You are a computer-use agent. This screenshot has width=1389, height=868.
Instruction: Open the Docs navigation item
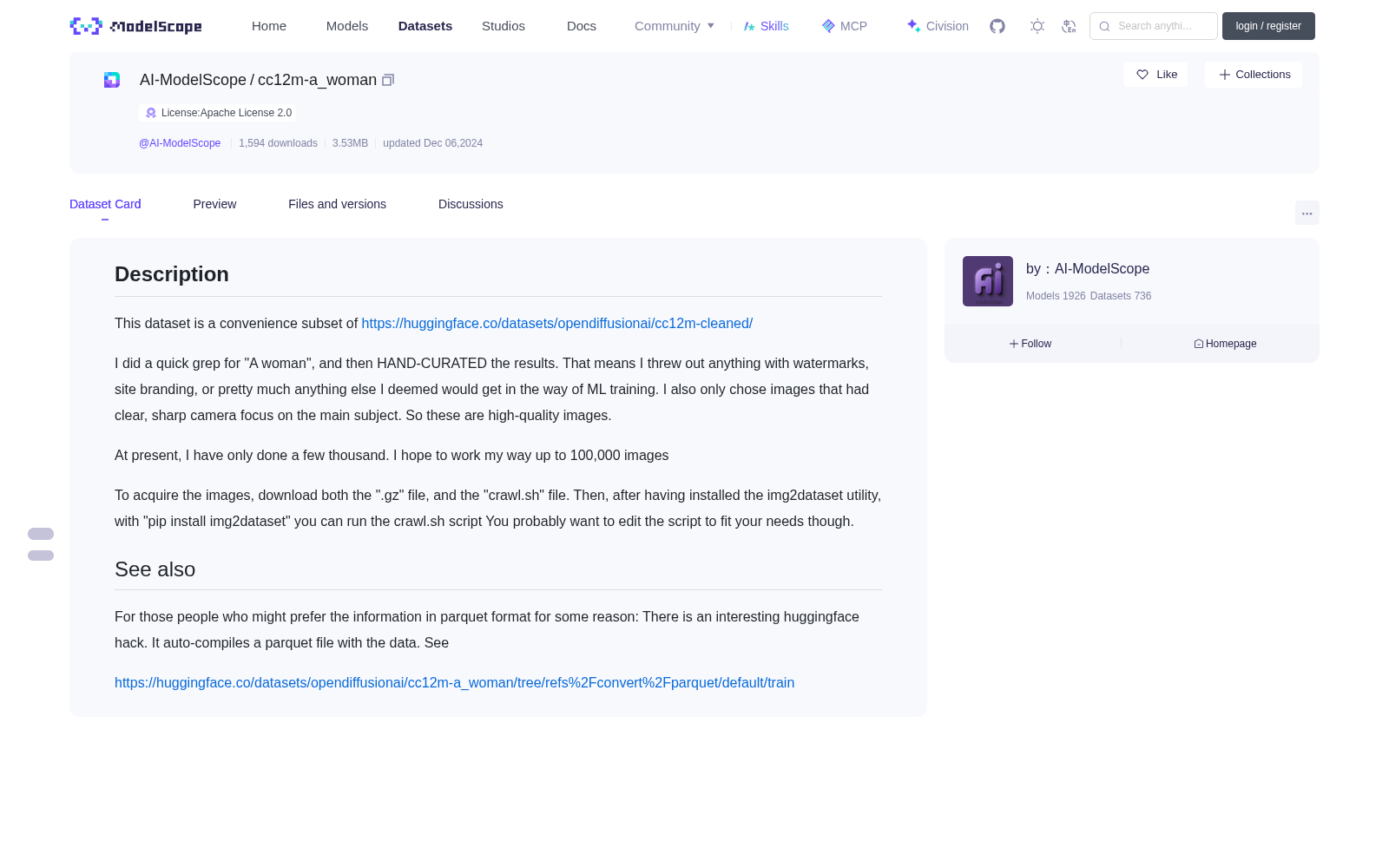coord(582,26)
